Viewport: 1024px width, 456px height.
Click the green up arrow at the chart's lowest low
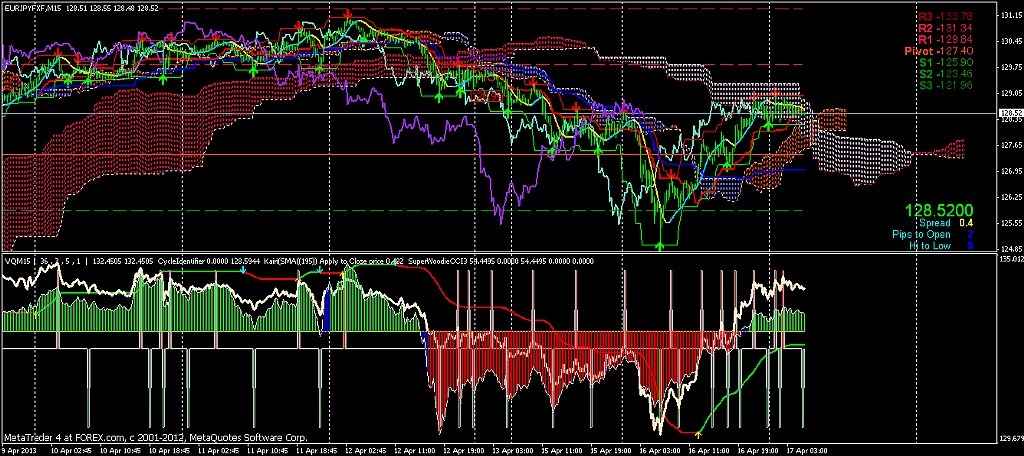[659, 246]
